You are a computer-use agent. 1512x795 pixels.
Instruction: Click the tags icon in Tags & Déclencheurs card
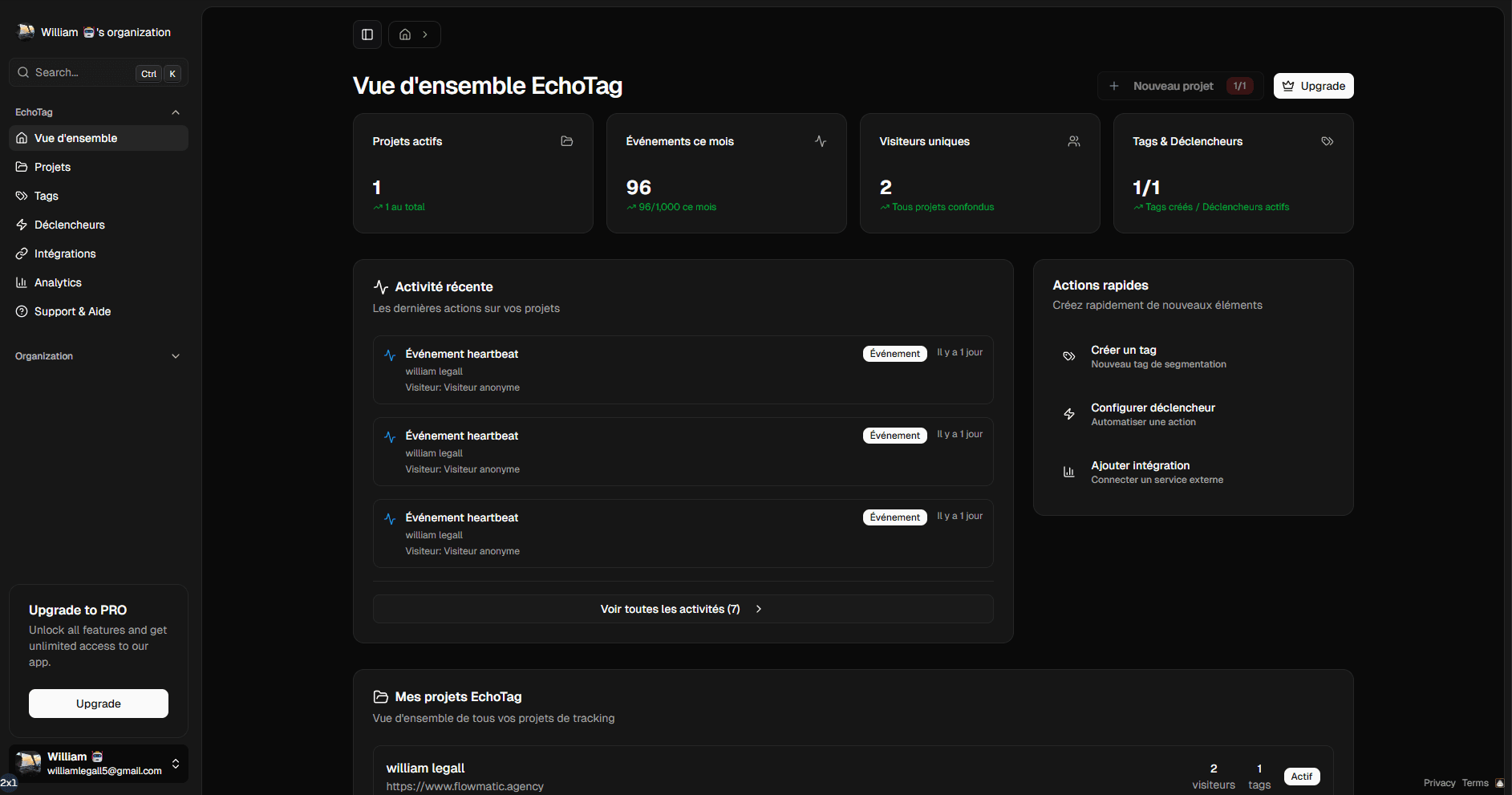pos(1327,141)
